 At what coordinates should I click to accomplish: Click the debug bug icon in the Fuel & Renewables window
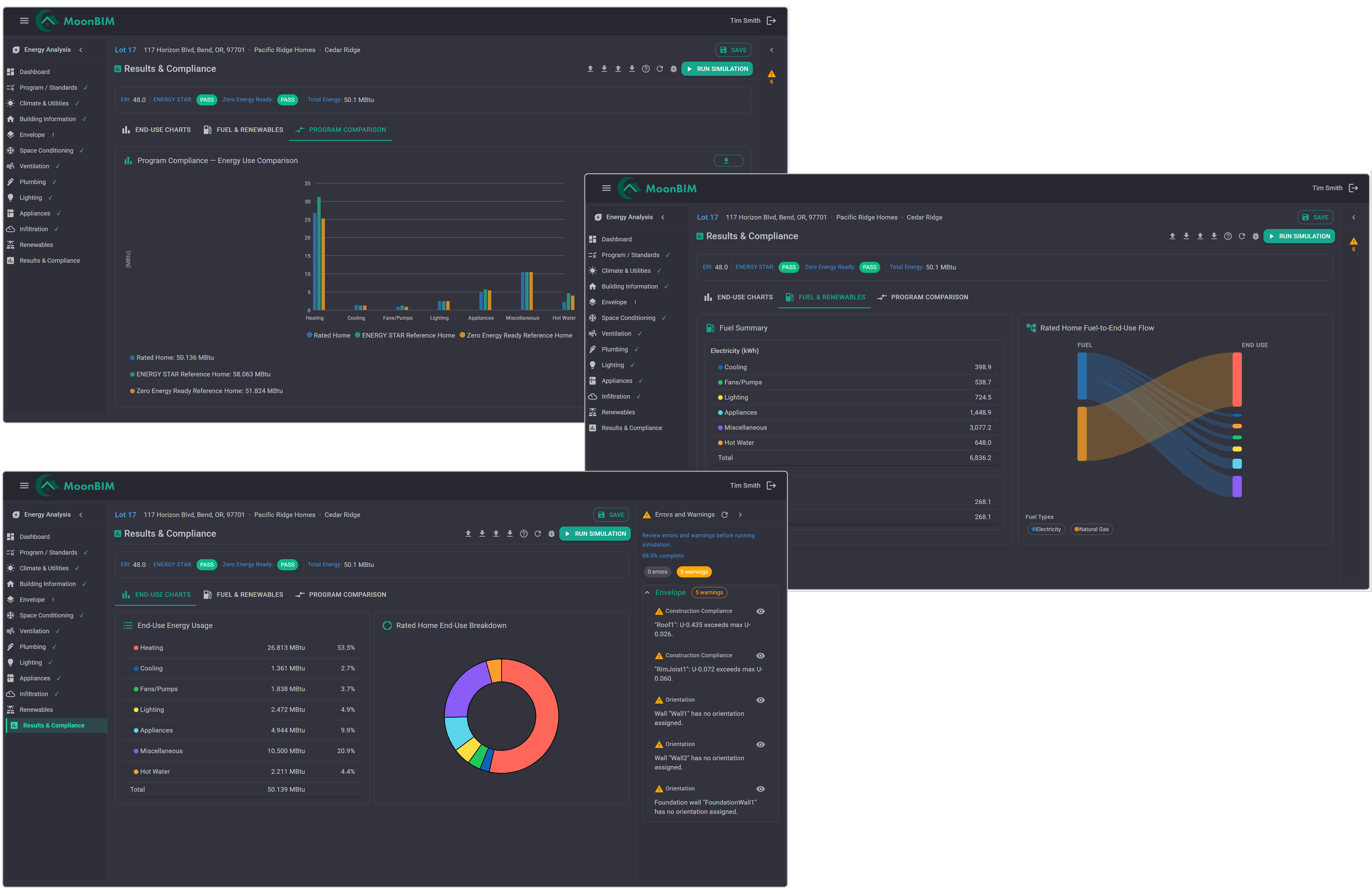(x=1255, y=236)
